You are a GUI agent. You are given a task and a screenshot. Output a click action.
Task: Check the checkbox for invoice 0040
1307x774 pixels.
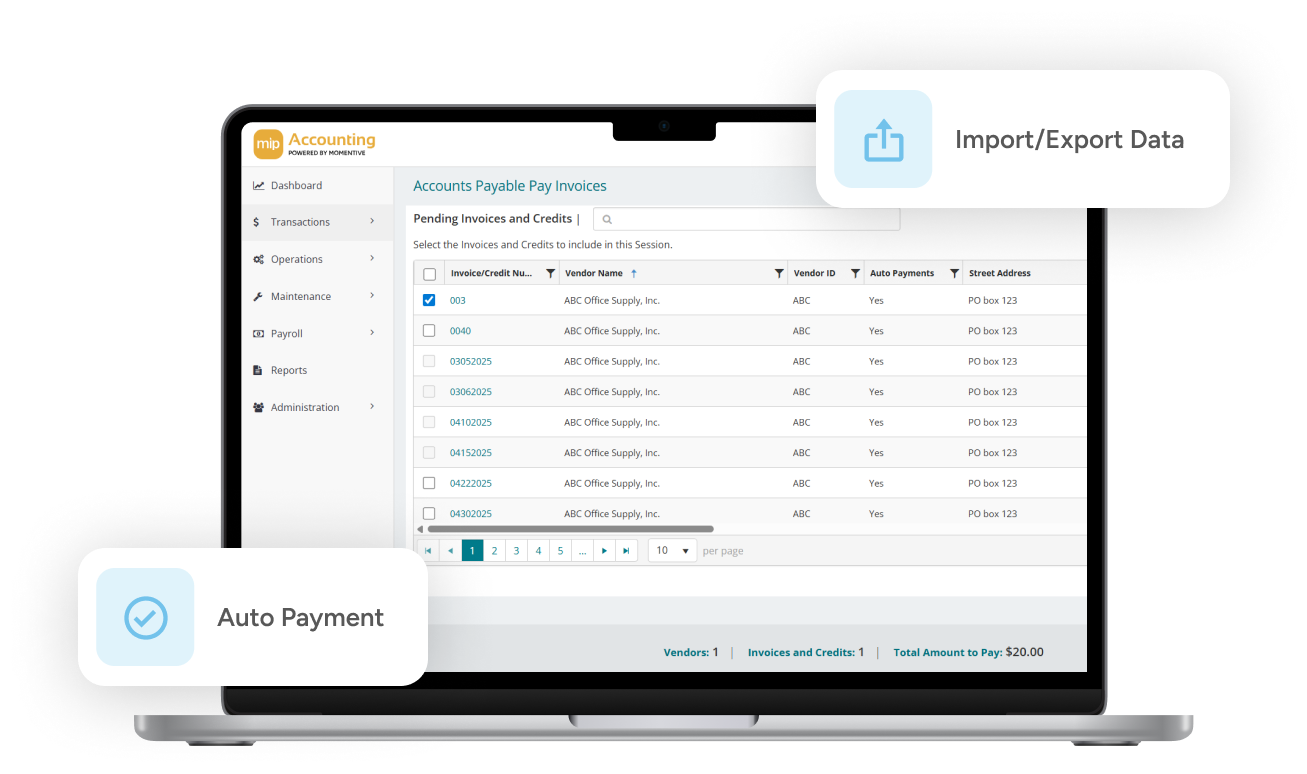coord(429,330)
